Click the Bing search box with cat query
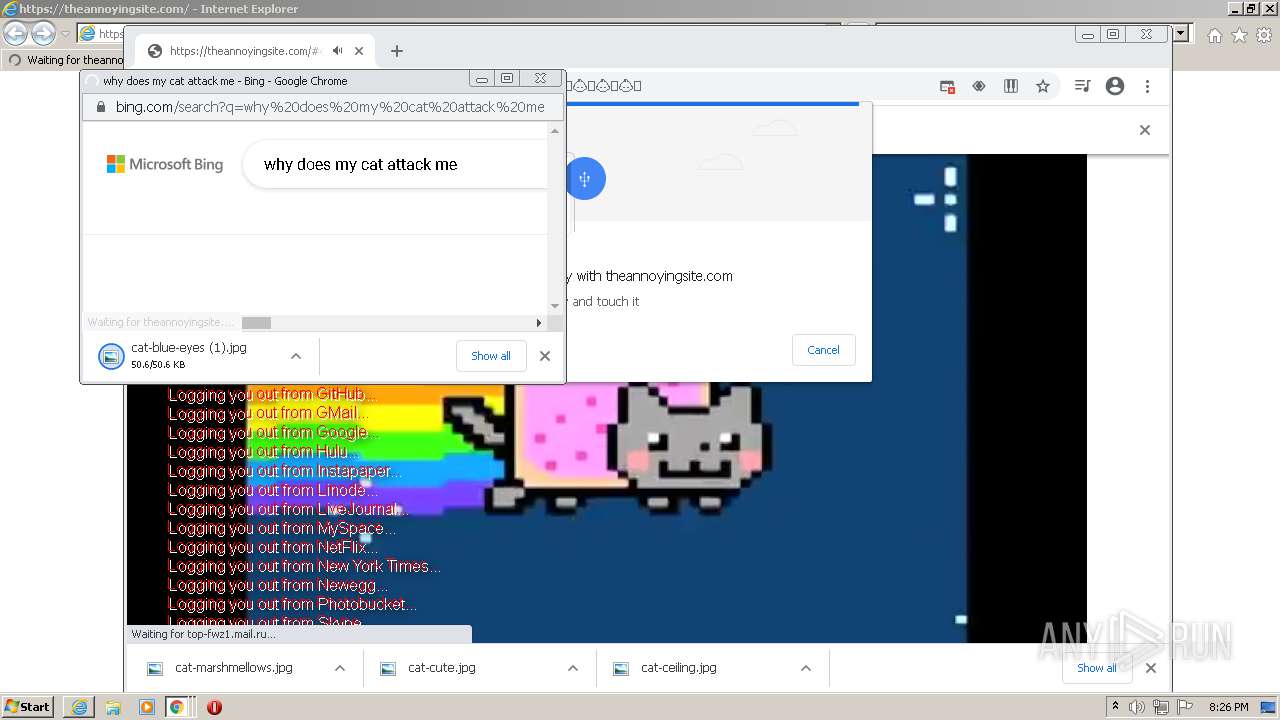Image resolution: width=1280 pixels, height=720 pixels. click(x=395, y=165)
